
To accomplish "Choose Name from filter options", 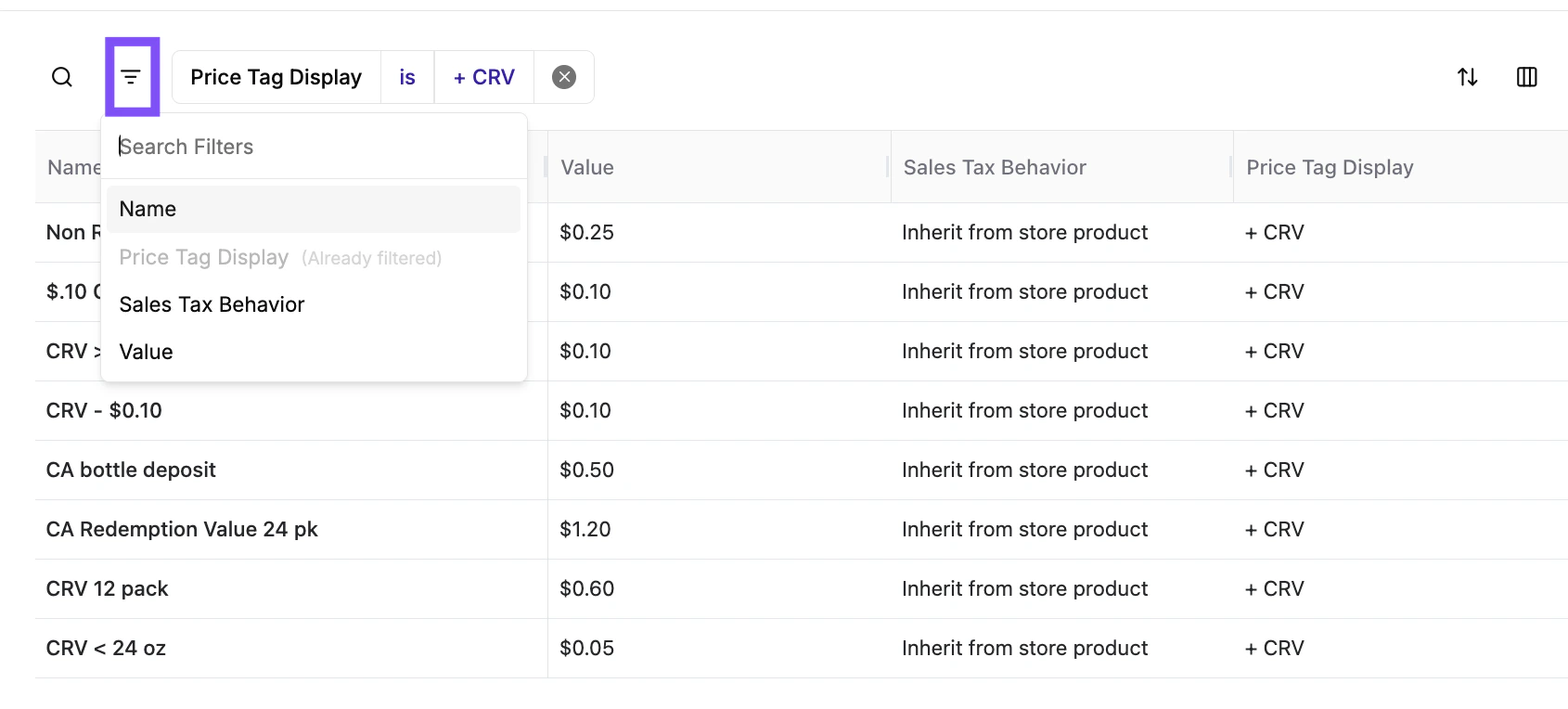I will coord(148,210).
